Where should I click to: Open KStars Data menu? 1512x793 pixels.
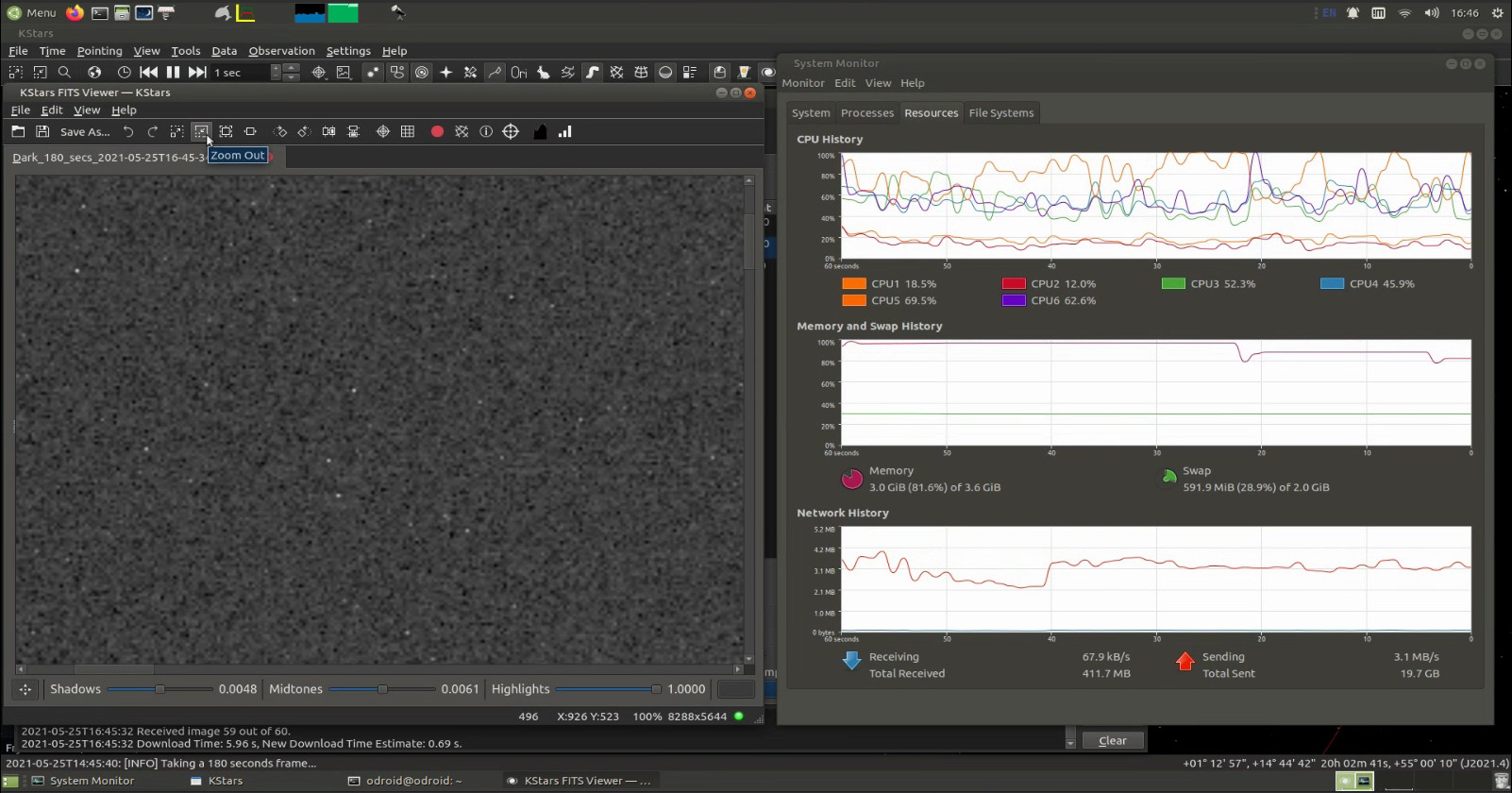(224, 51)
